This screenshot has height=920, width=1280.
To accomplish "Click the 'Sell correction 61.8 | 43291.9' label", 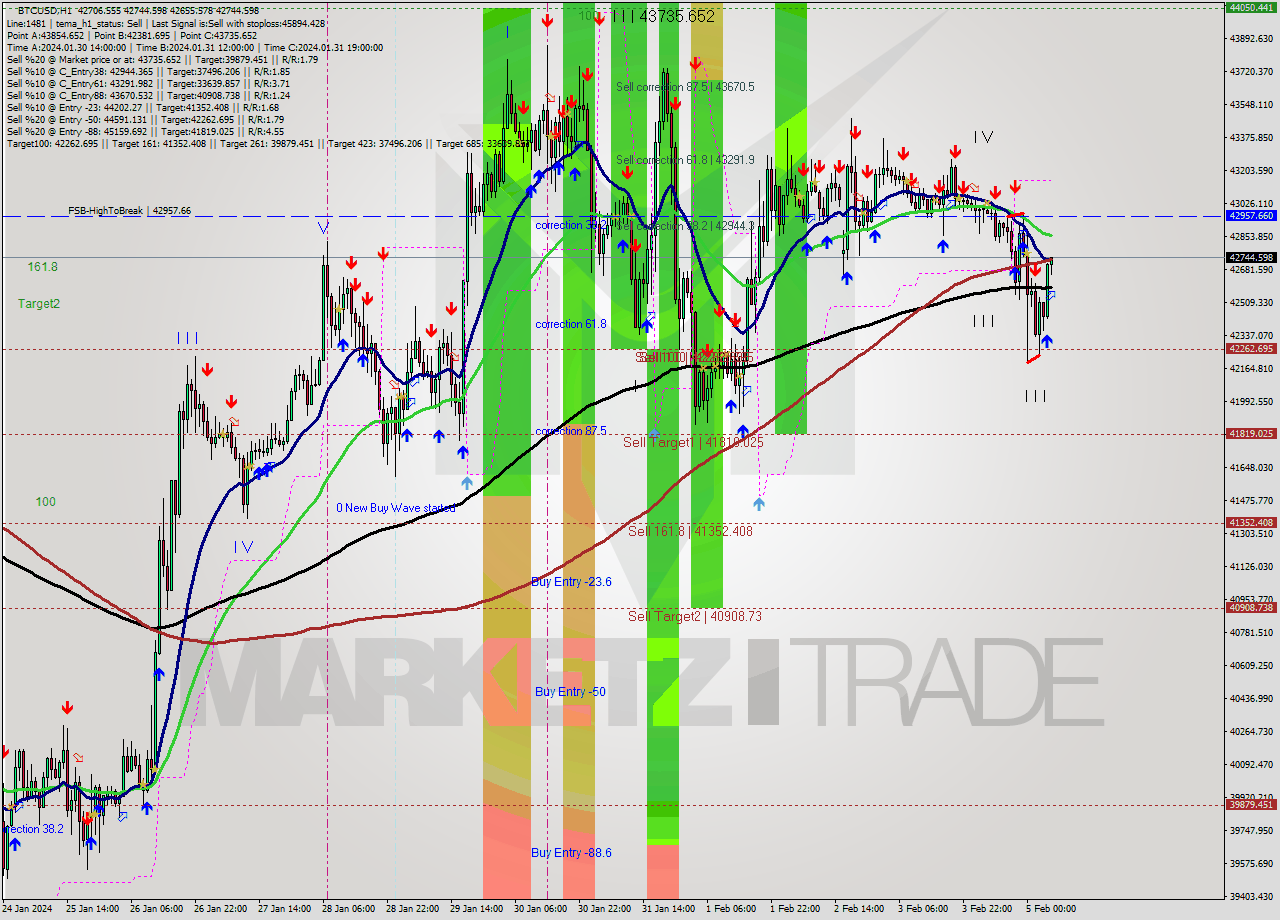I will click(x=685, y=159).
